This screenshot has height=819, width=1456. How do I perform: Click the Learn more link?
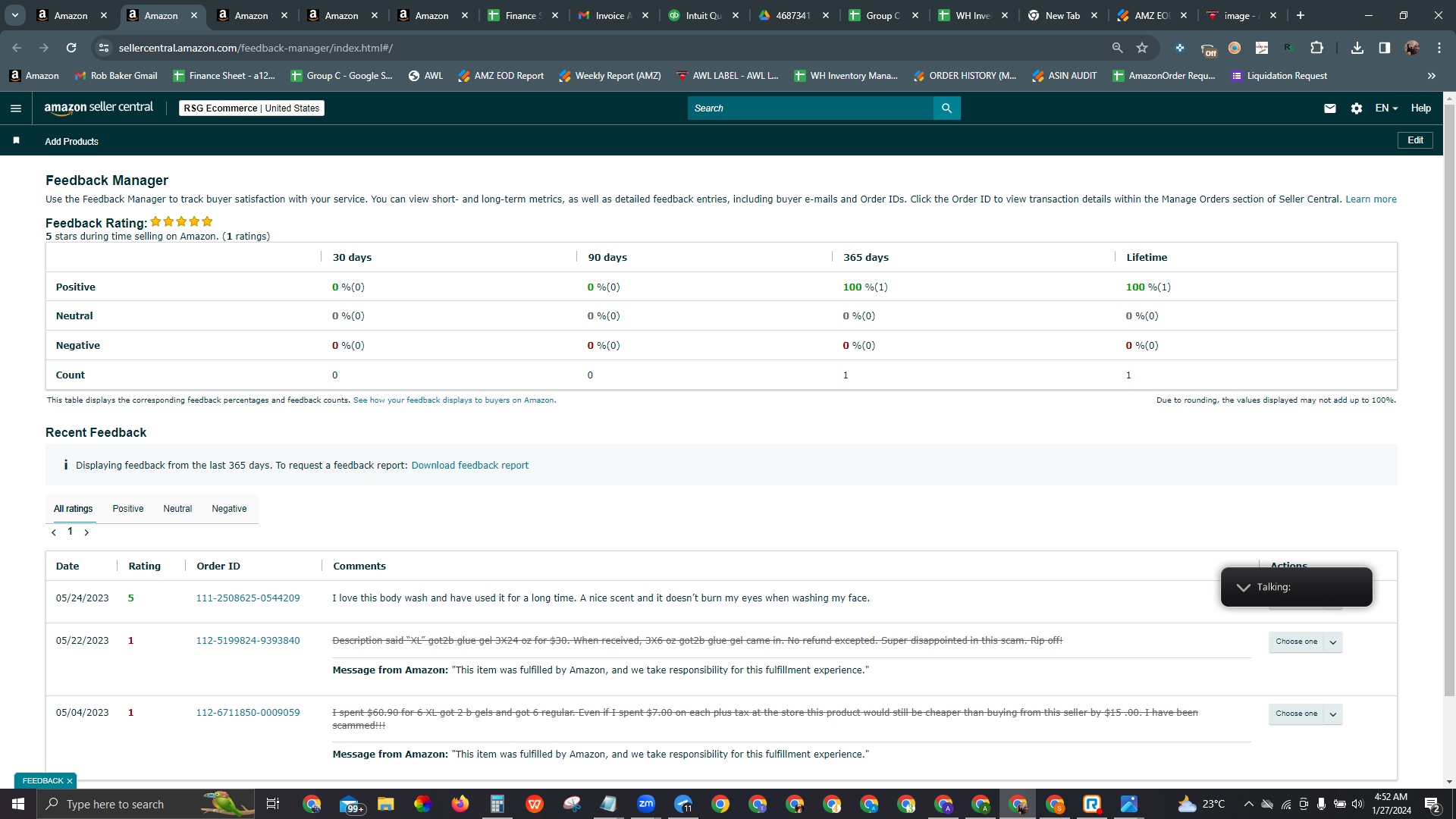click(x=1371, y=199)
